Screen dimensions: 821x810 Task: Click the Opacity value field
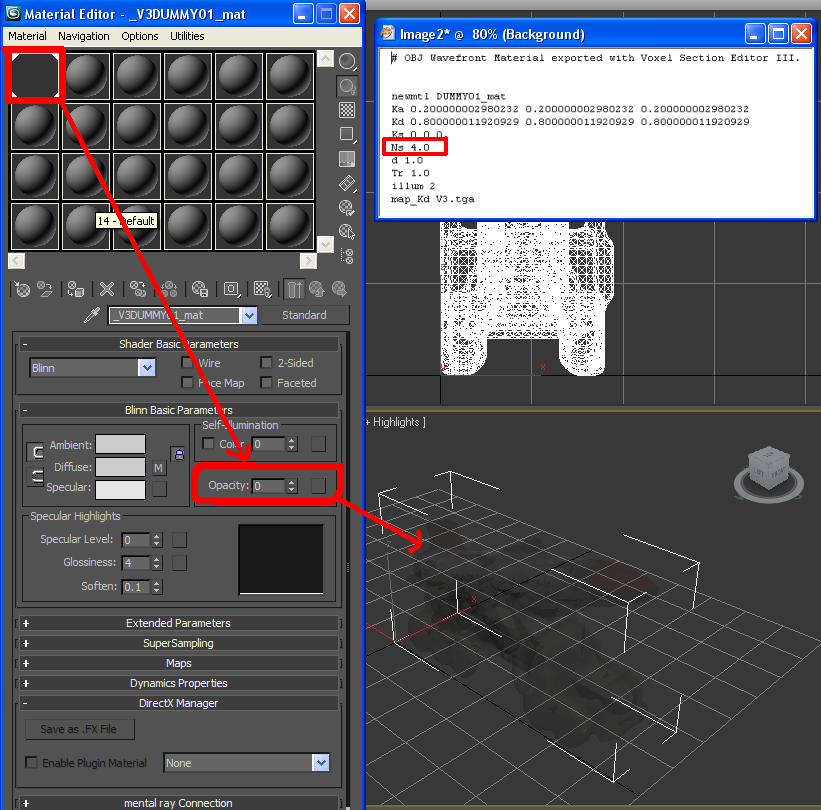[267, 486]
